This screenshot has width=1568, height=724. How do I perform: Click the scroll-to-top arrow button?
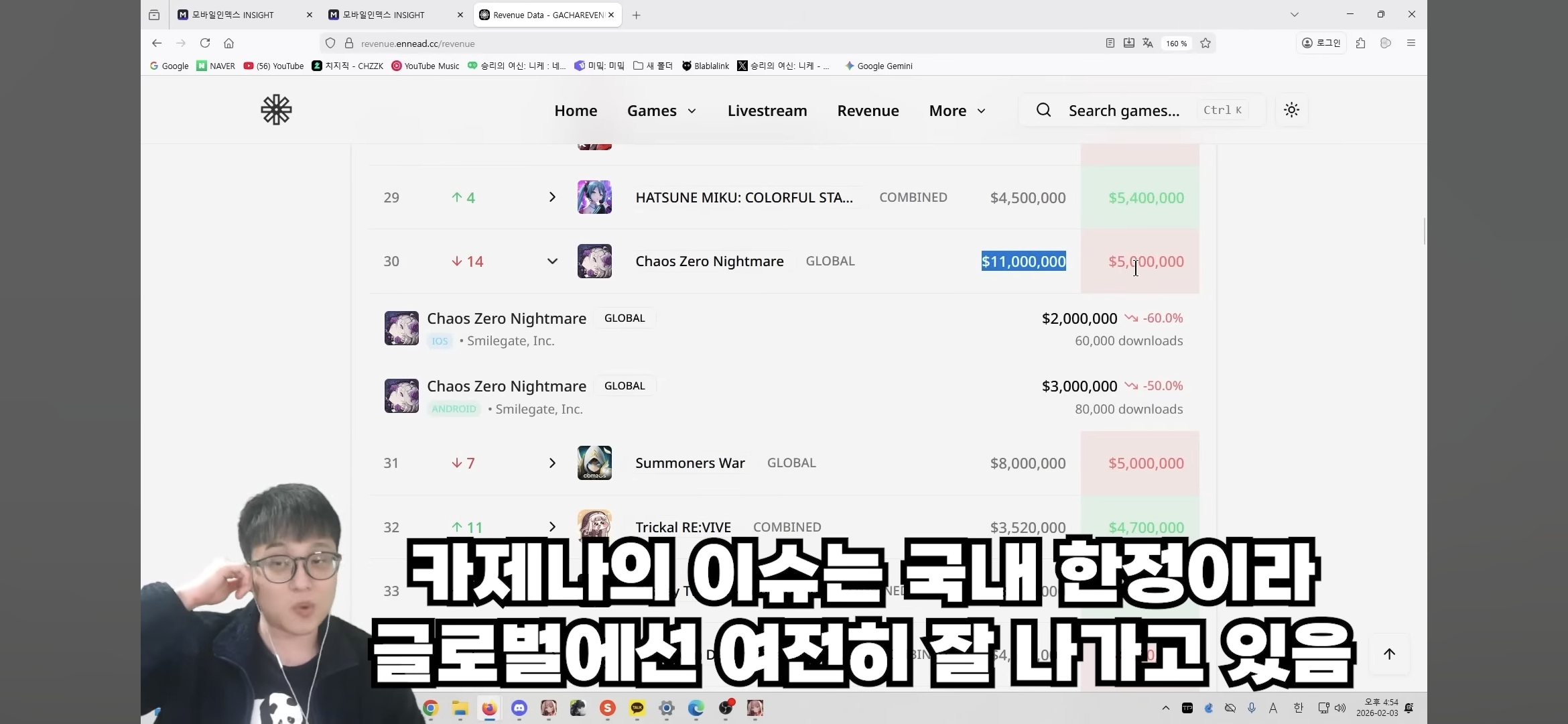1389,654
